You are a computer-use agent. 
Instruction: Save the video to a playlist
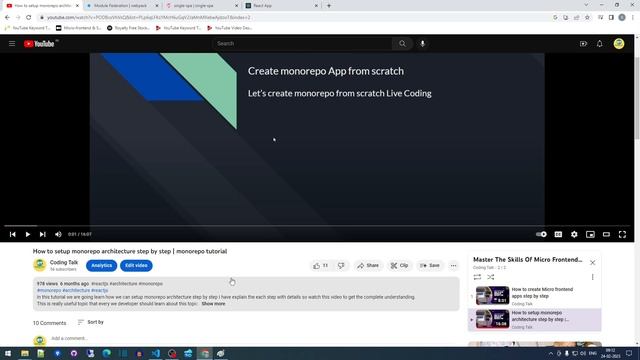tap(430, 266)
